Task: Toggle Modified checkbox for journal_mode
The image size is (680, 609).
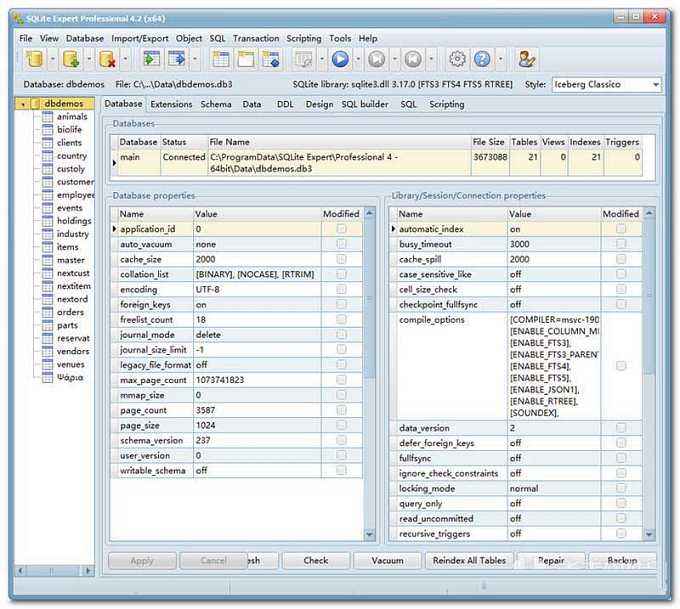Action: point(341,334)
